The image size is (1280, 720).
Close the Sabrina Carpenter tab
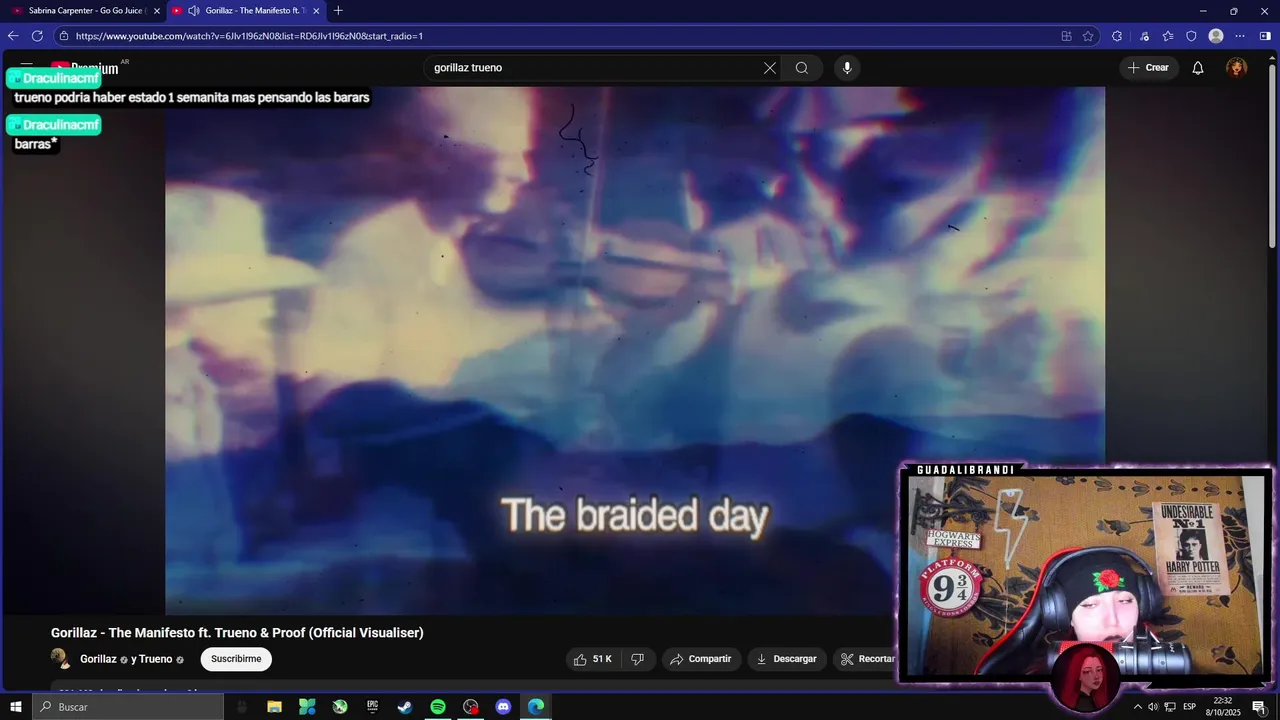pos(156,11)
